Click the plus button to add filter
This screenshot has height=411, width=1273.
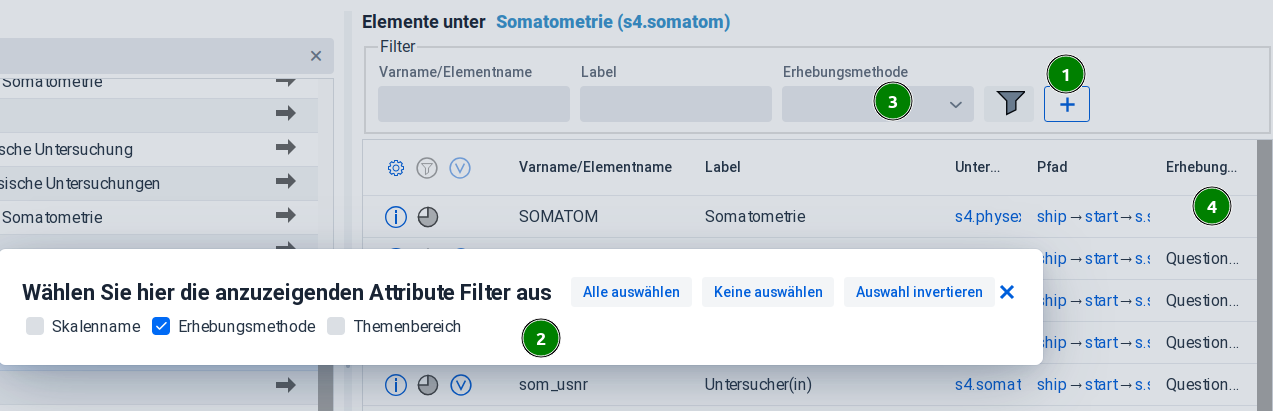pos(1067,104)
